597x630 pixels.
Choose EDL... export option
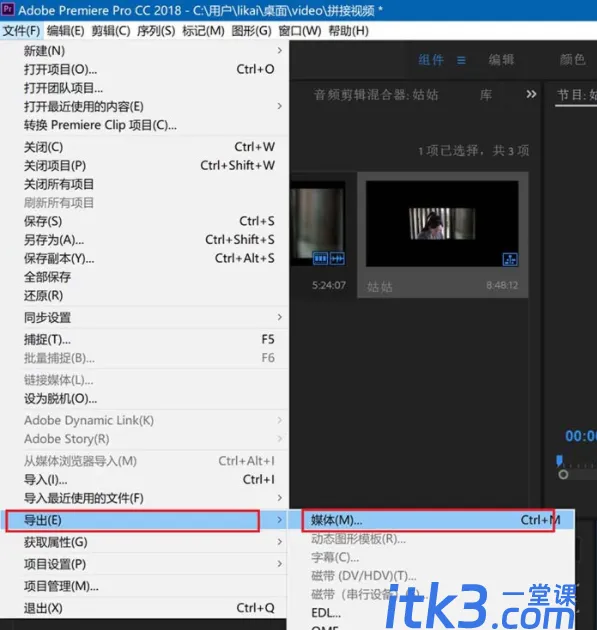point(432,613)
